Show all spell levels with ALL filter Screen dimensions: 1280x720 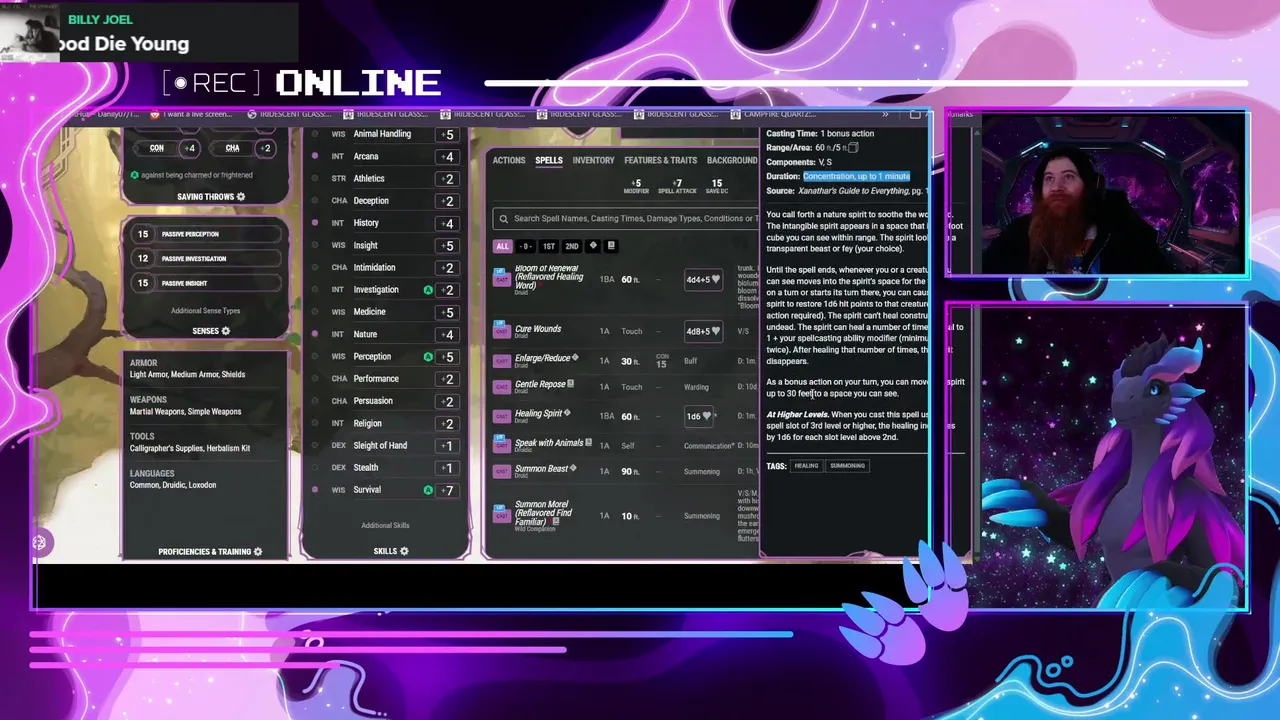pyautogui.click(x=502, y=246)
